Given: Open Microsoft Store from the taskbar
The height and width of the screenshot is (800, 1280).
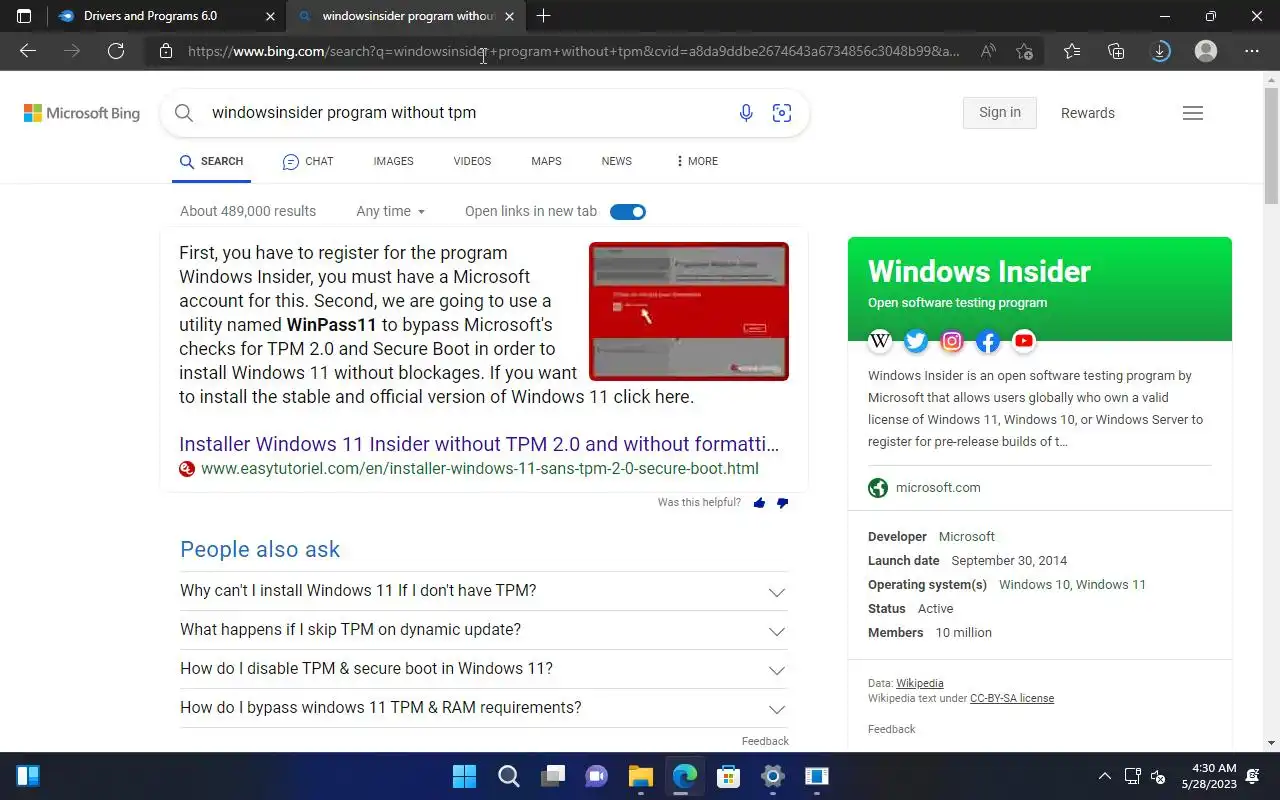Looking at the screenshot, I should pos(728,776).
